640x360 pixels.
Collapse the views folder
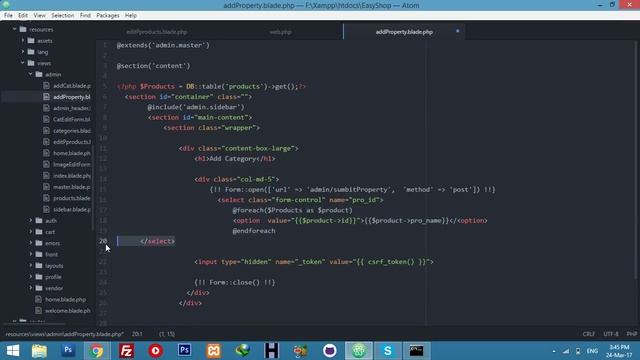tap(23, 63)
